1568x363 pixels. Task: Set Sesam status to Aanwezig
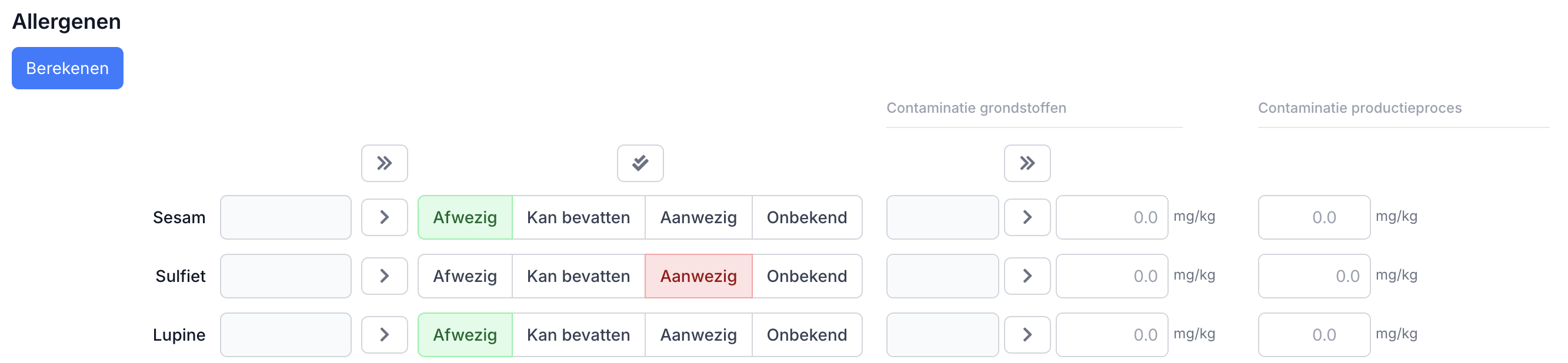[x=698, y=217]
